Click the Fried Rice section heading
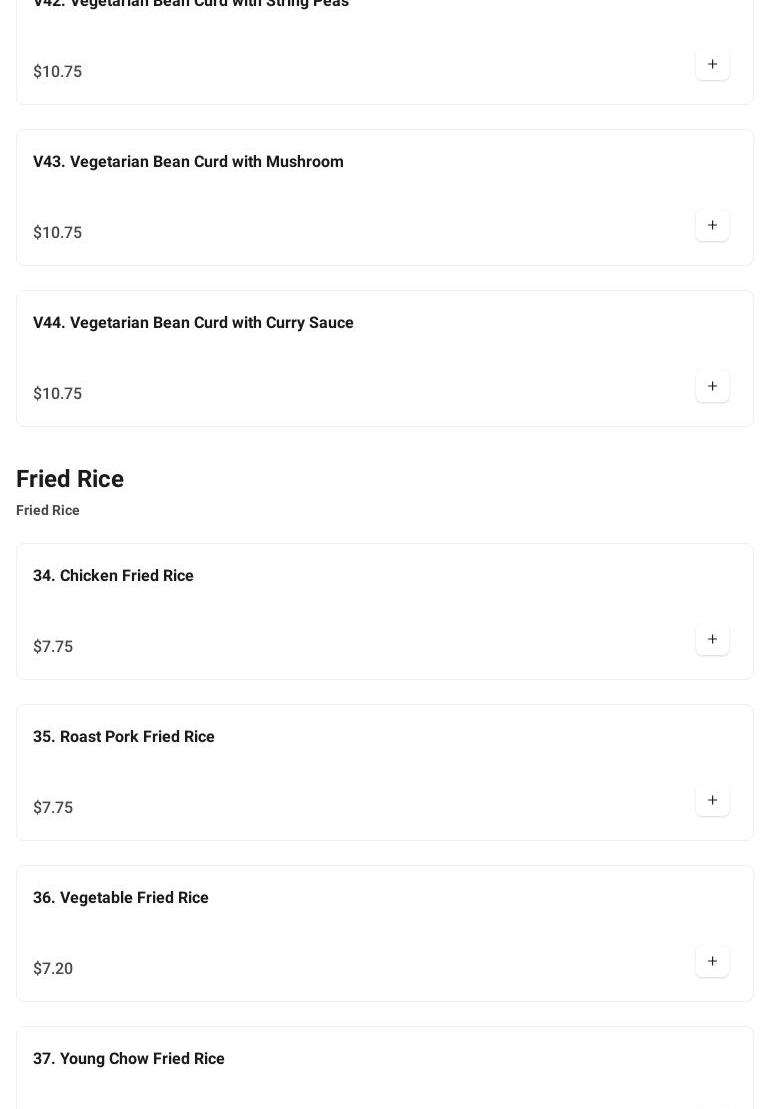Screen dimensions: 770x1109 (70, 479)
